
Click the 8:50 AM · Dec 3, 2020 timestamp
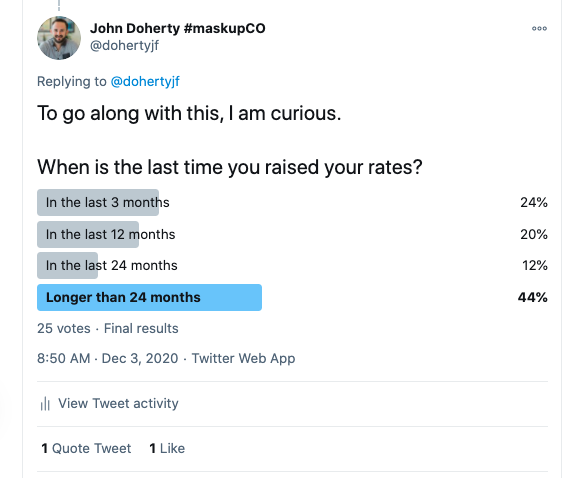tap(107, 358)
